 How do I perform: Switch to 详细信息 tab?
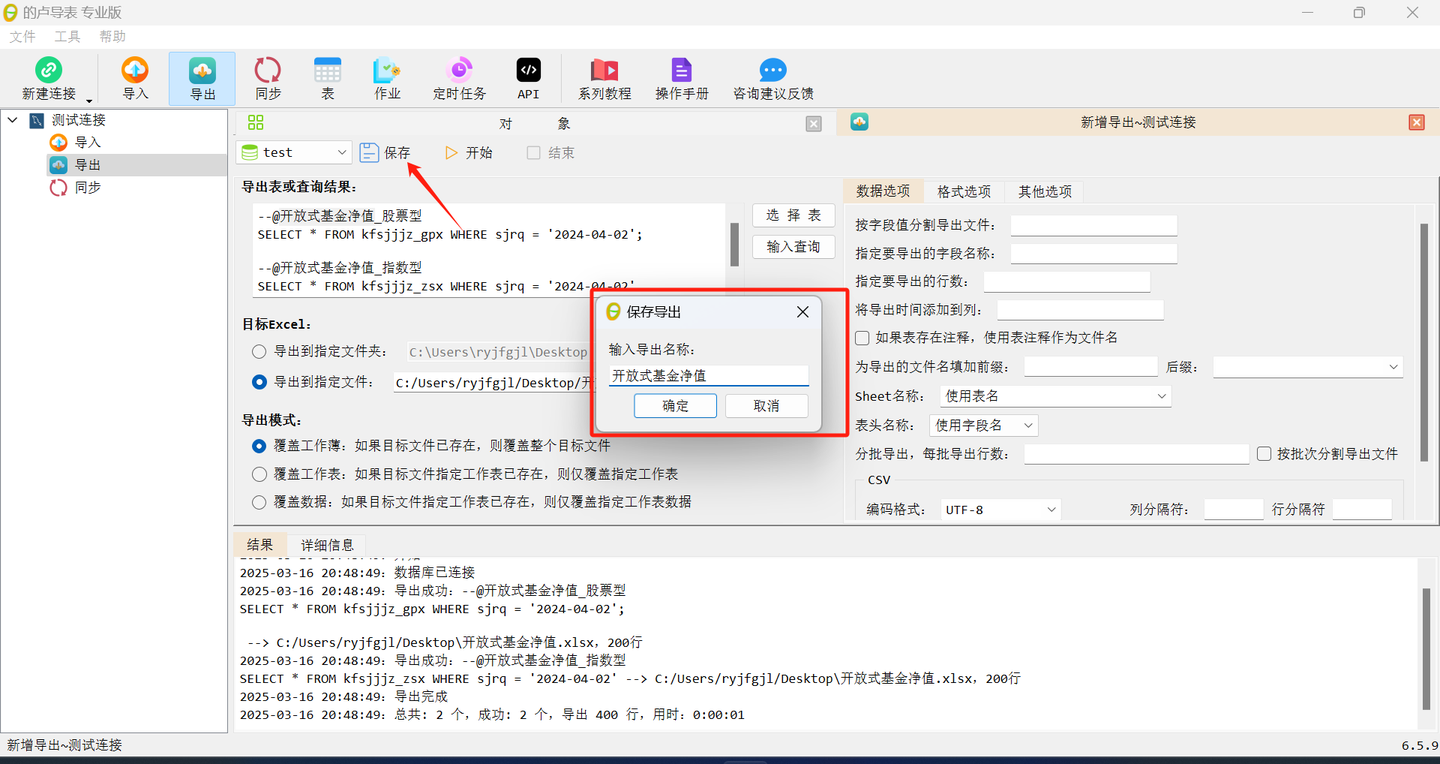(327, 544)
